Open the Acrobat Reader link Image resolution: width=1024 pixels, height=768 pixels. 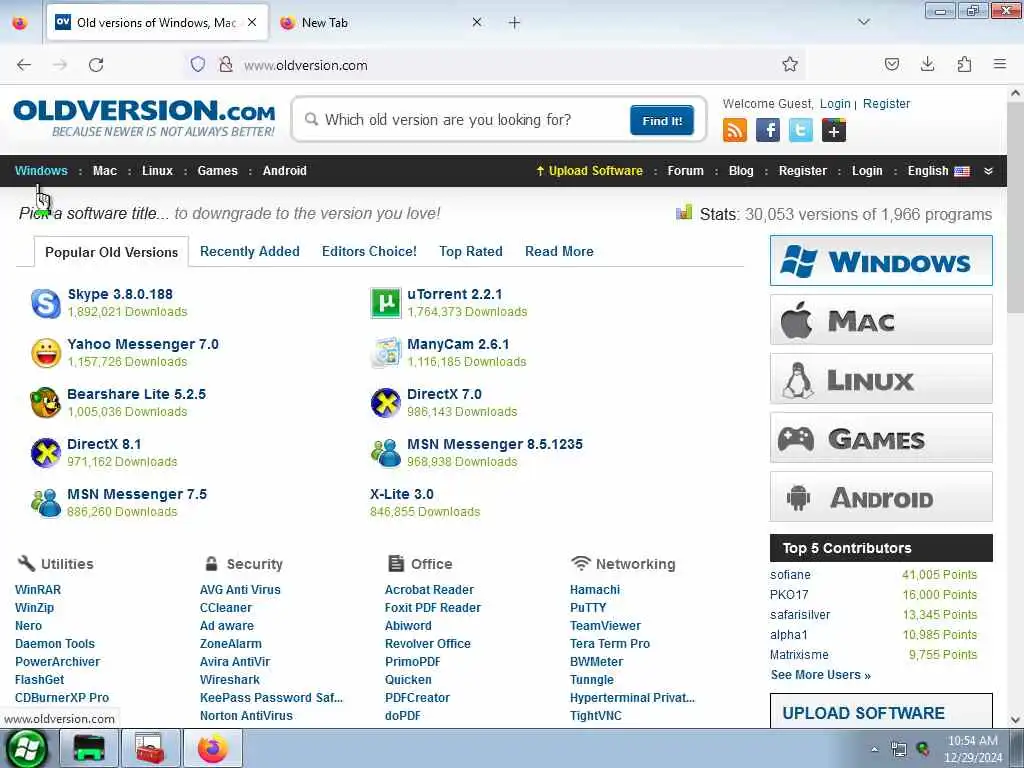click(x=429, y=590)
